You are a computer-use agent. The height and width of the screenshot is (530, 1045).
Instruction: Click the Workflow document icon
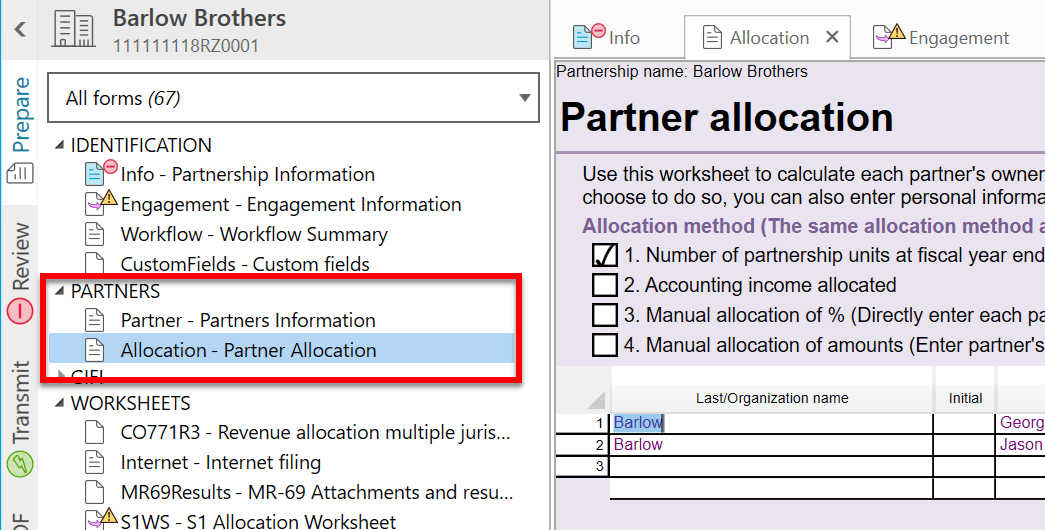coord(95,235)
